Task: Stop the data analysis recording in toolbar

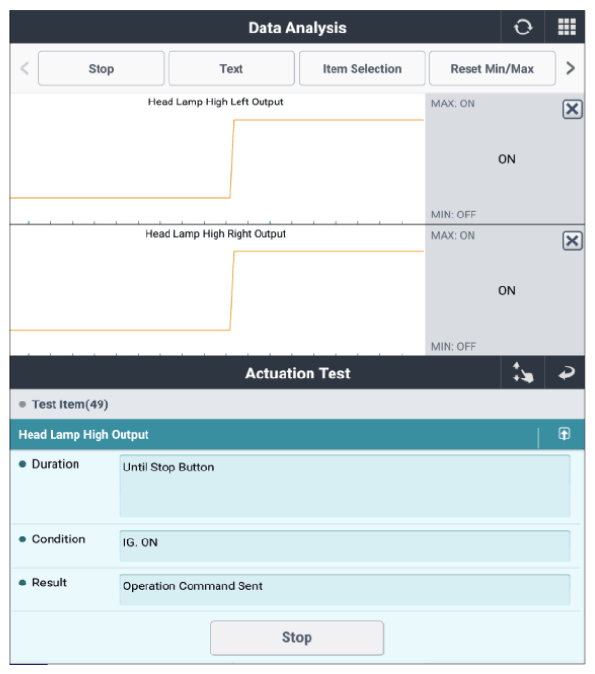Action: click(101, 68)
